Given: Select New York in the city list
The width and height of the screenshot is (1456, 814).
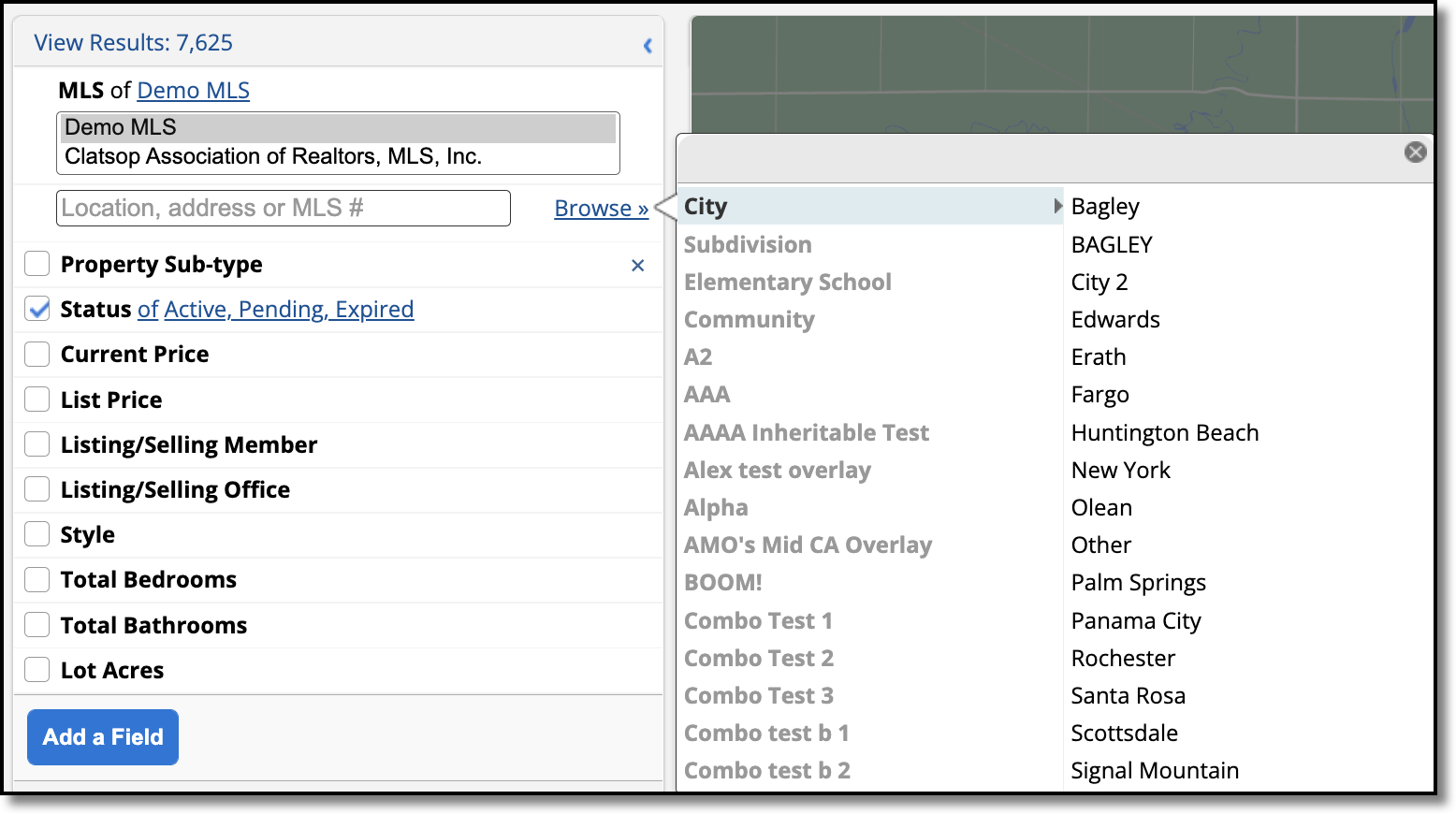Looking at the screenshot, I should coord(1121,470).
